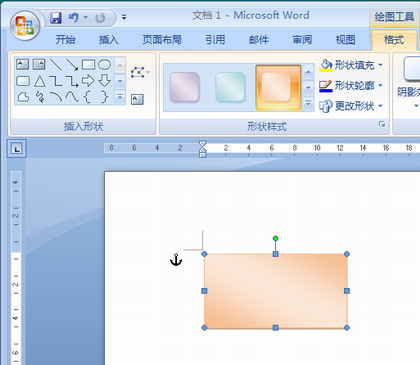This screenshot has width=420, height=365.
Task: Expand more shape styles
Action: 308,104
